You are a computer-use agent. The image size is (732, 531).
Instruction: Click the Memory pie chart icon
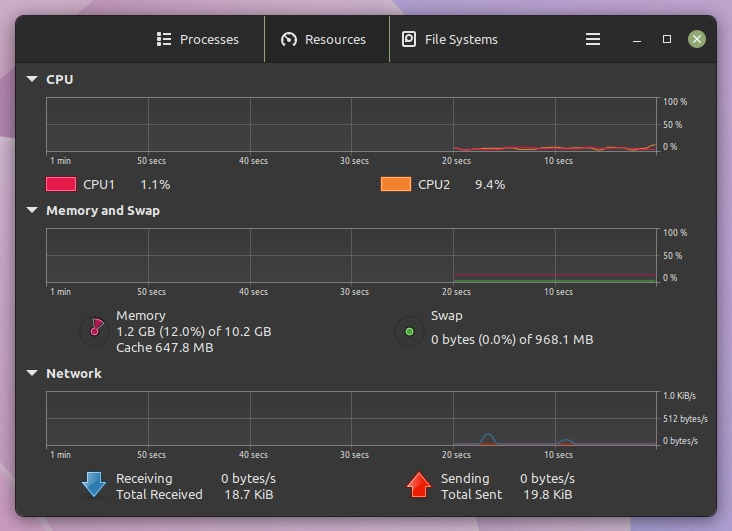point(95,331)
